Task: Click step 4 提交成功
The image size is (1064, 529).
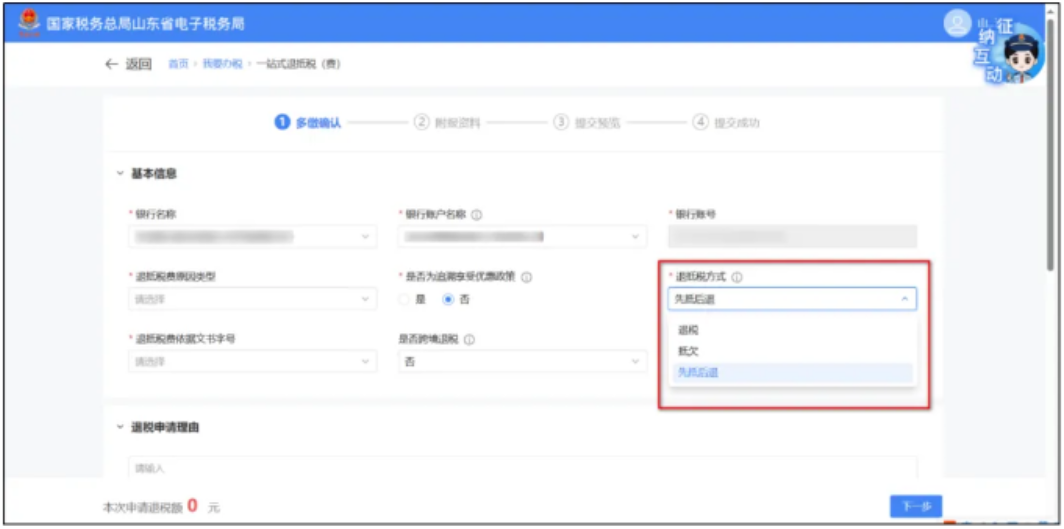Action: click(726, 123)
